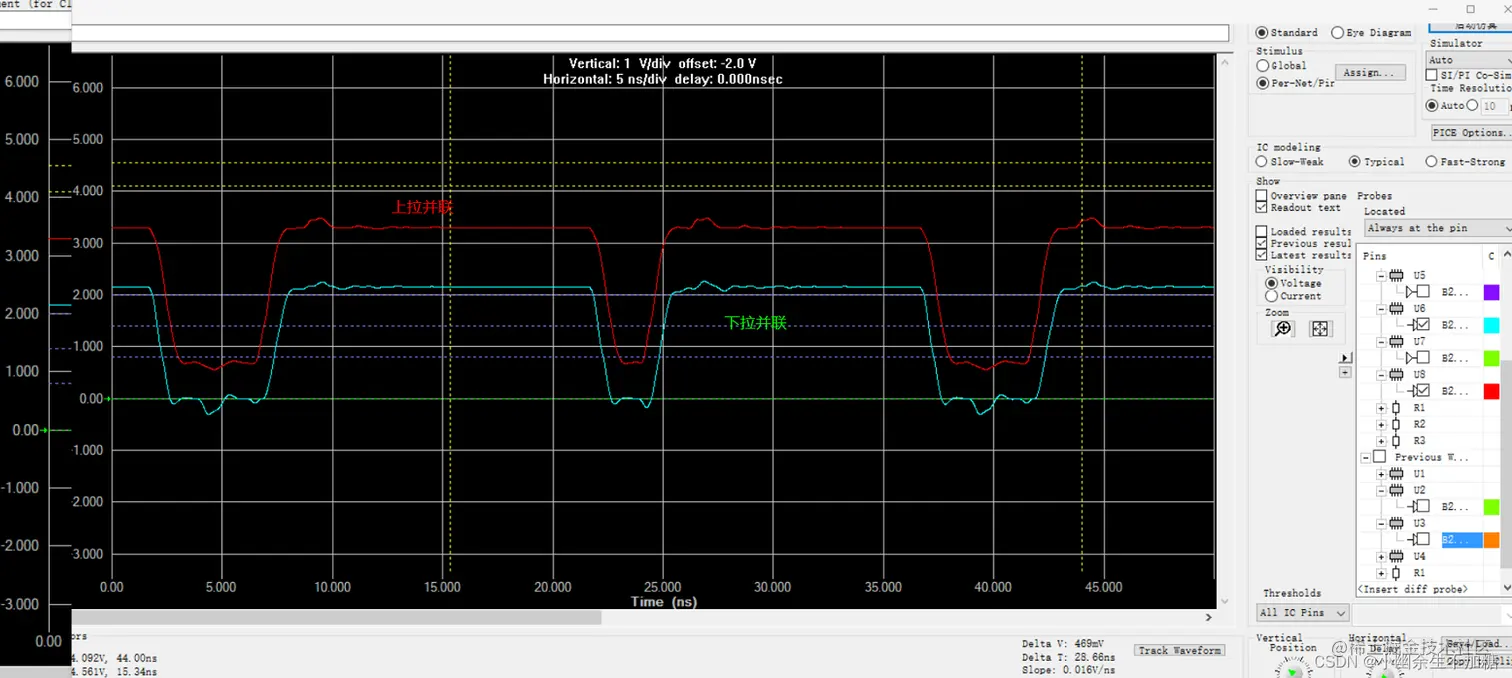Screen dimensions: 1512x678
Task: Toggle U6 pin probe checkbox
Action: [x=1423, y=324]
